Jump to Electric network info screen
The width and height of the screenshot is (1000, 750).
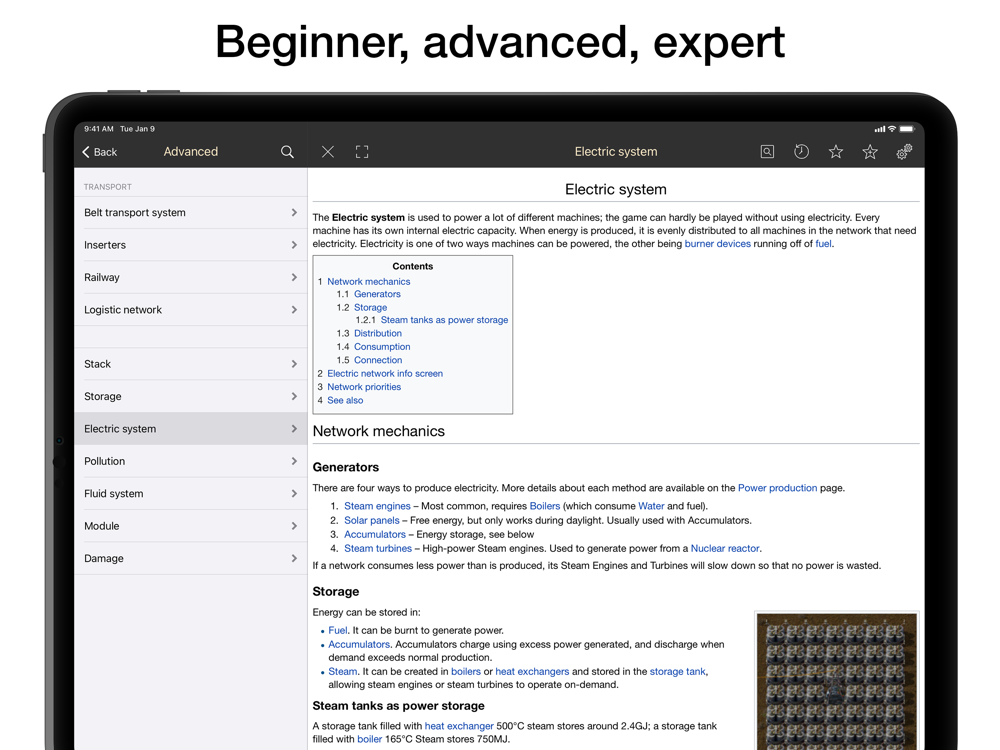(x=385, y=374)
